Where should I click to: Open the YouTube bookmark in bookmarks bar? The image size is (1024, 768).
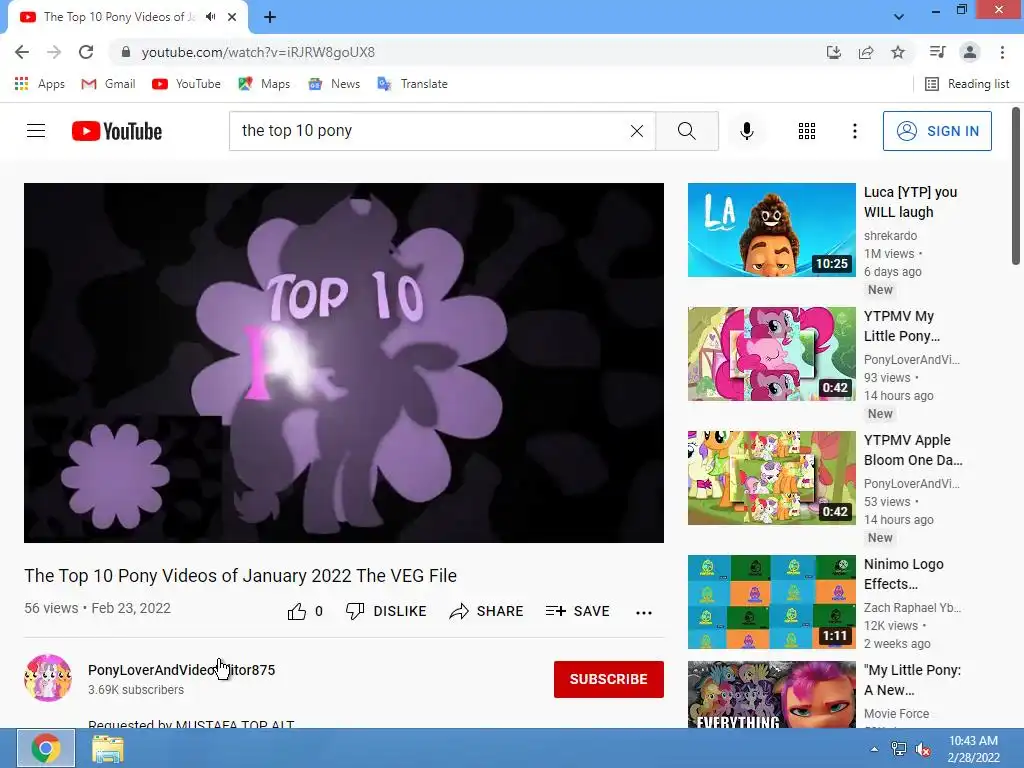[x=186, y=84]
